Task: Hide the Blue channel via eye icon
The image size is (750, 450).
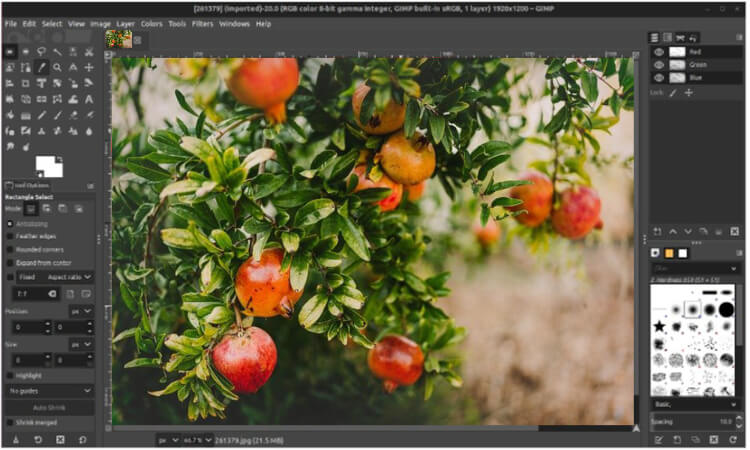Action: point(659,77)
